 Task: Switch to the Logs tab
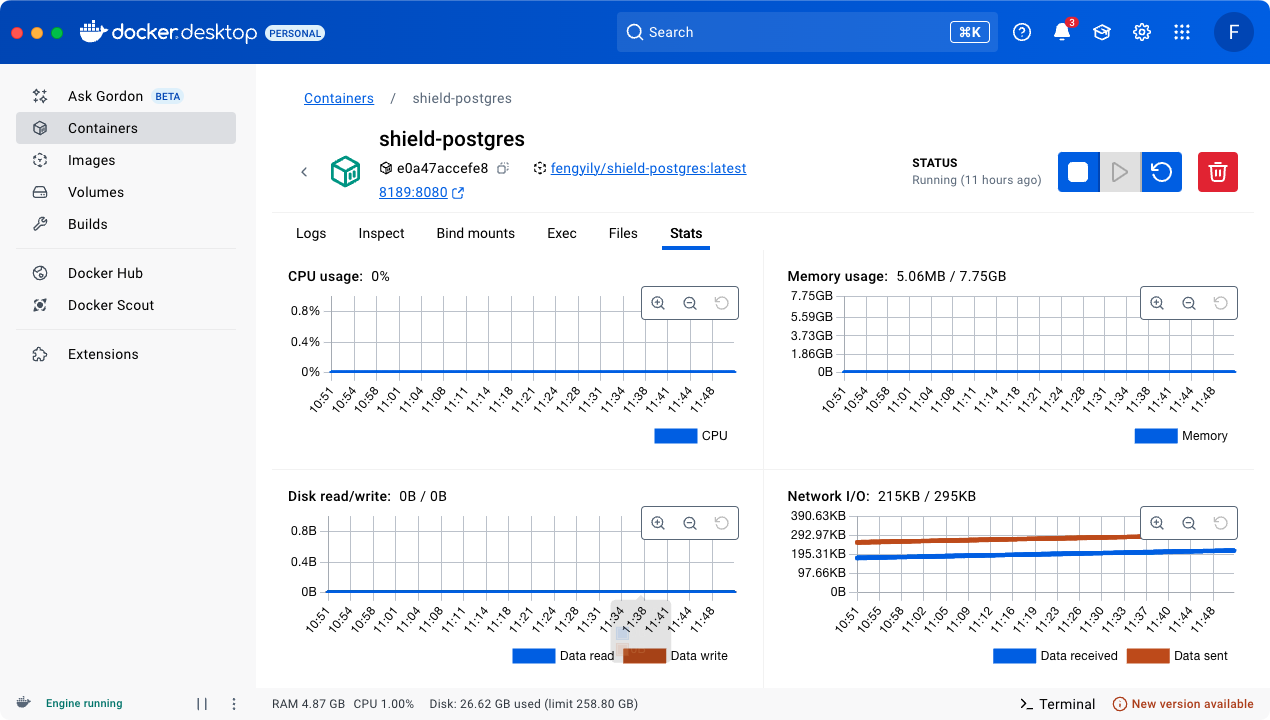[311, 233]
